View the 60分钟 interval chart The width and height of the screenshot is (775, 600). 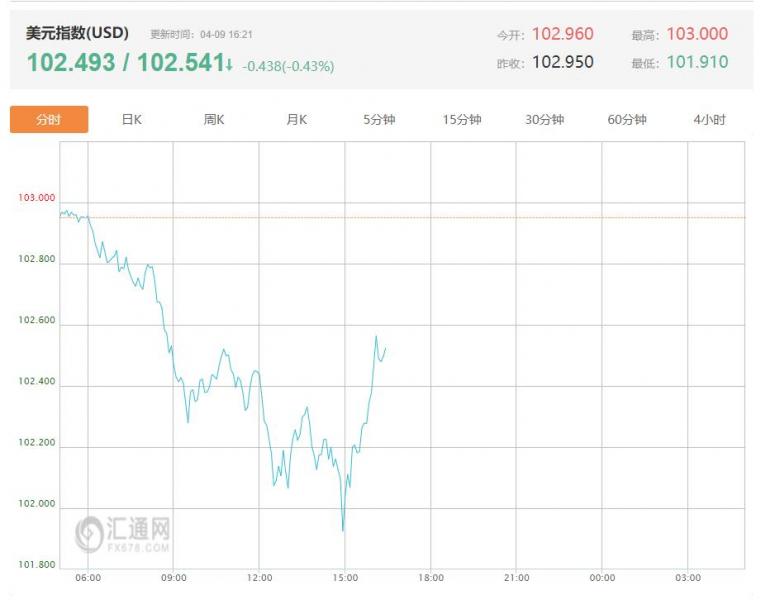pyautogui.click(x=627, y=120)
